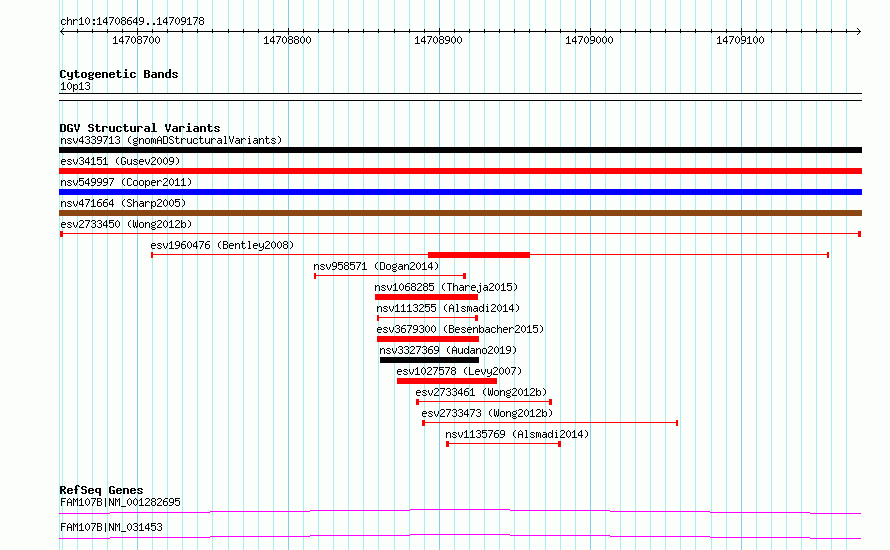Select the thick red esv1960476 segment

[x=479, y=255]
